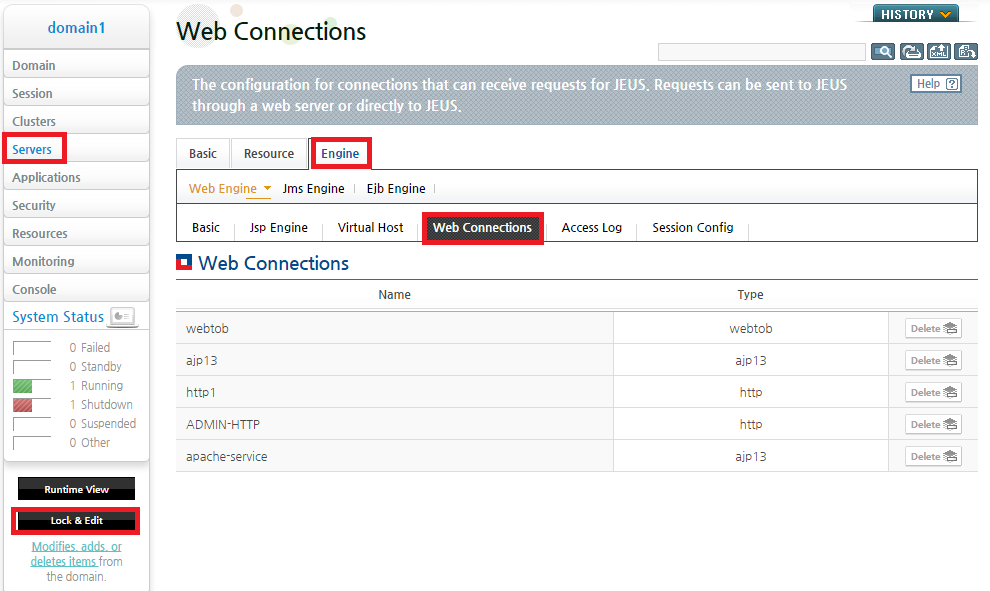990x591 pixels.
Task: Click the '0 Suspended' status entry
Action: (102, 424)
